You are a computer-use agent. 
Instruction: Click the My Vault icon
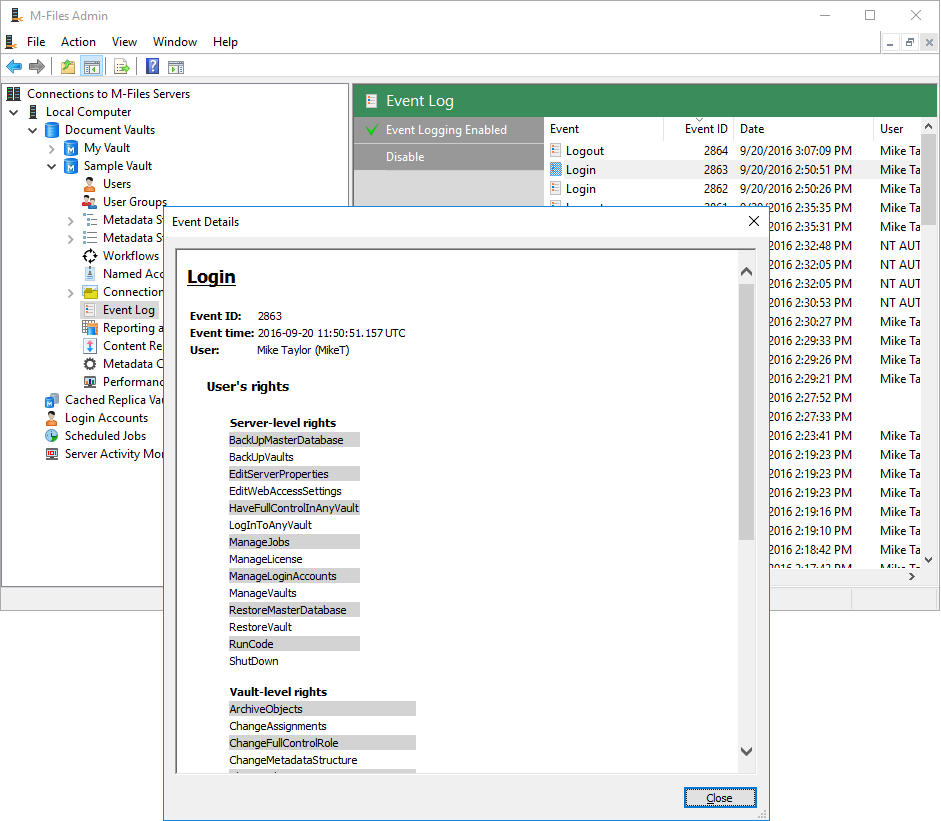coord(71,148)
